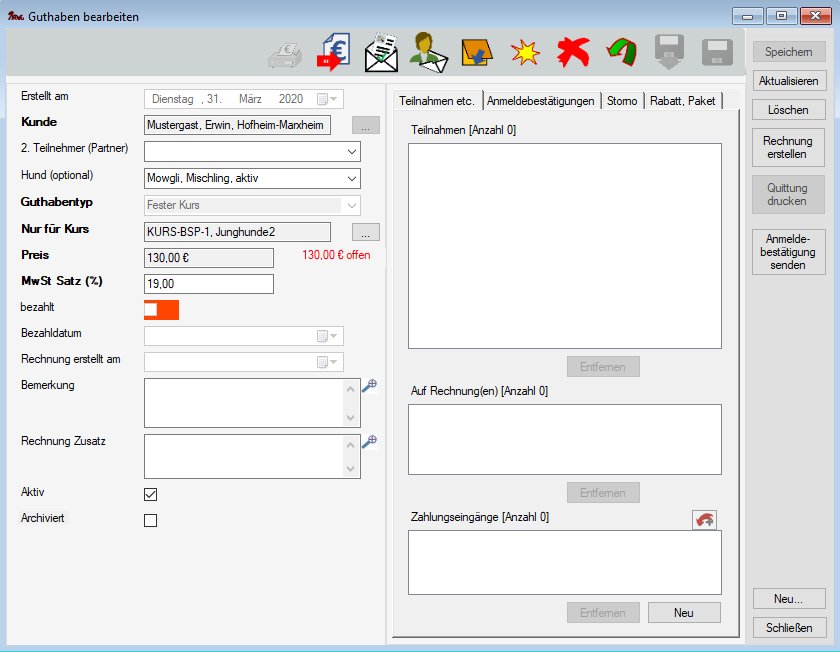The image size is (840, 652).
Task: Toggle the bezahlt switch
Action: [x=161, y=310]
